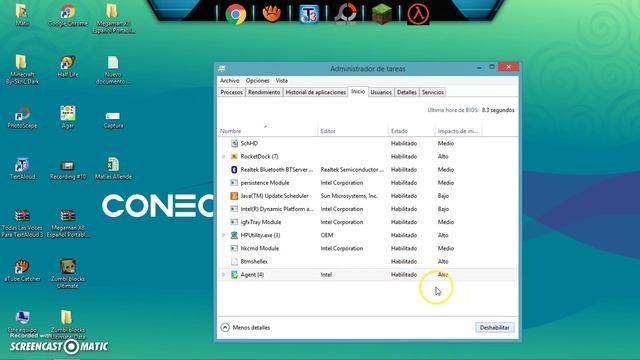The image size is (640, 360).
Task: Select PhotoScape desktop shortcut
Action: [x=22, y=118]
